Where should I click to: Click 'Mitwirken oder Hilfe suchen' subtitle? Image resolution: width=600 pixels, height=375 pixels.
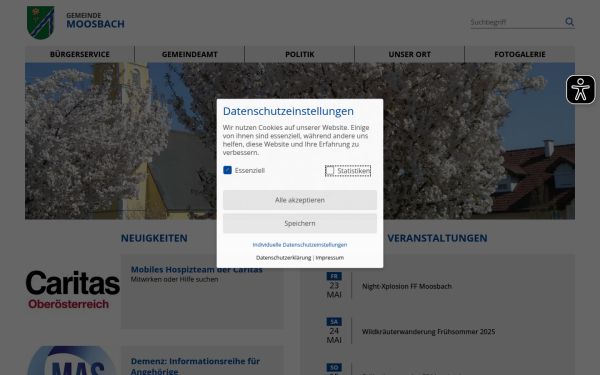(174, 279)
